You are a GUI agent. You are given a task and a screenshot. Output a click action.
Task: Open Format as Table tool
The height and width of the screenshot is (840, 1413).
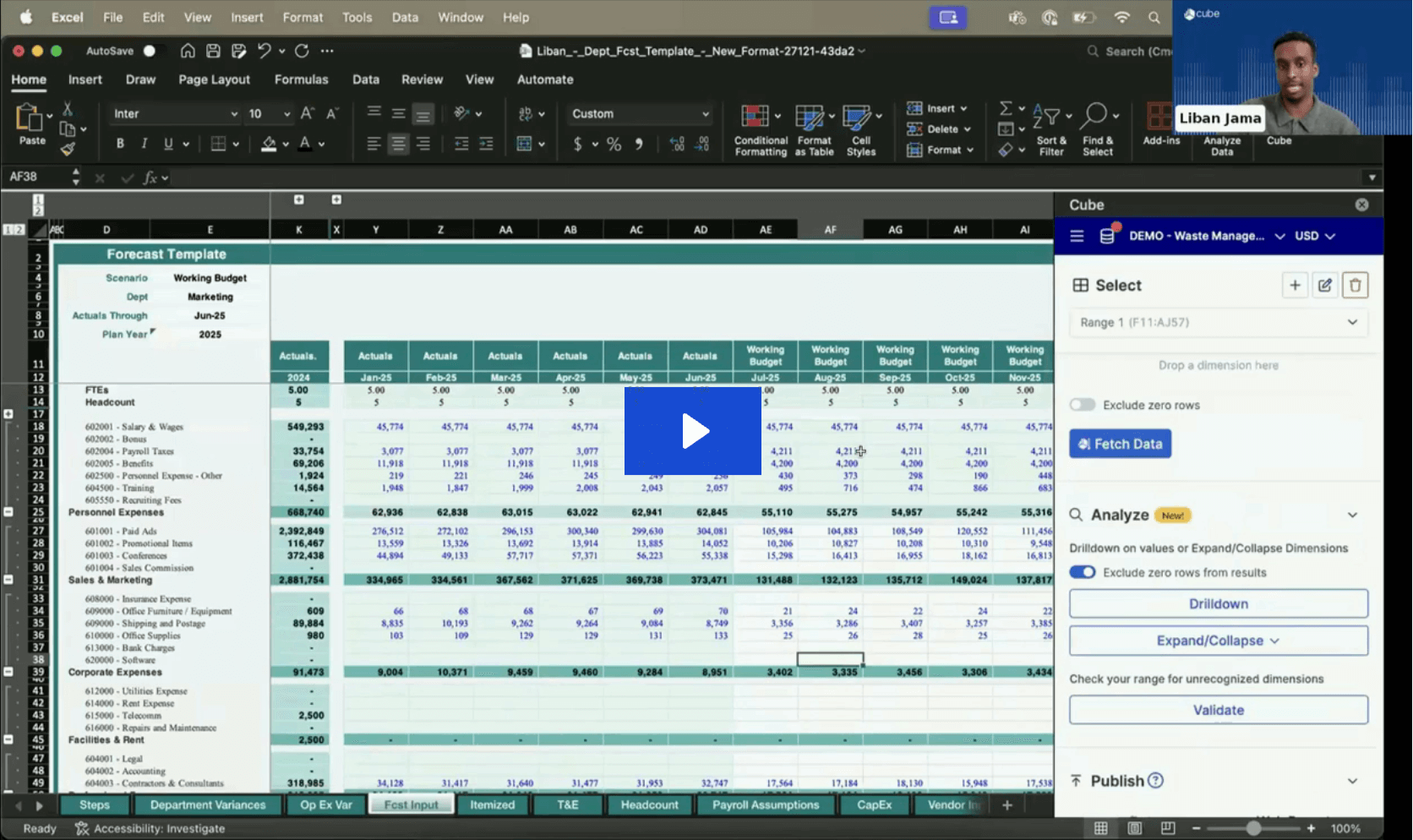pos(813,118)
